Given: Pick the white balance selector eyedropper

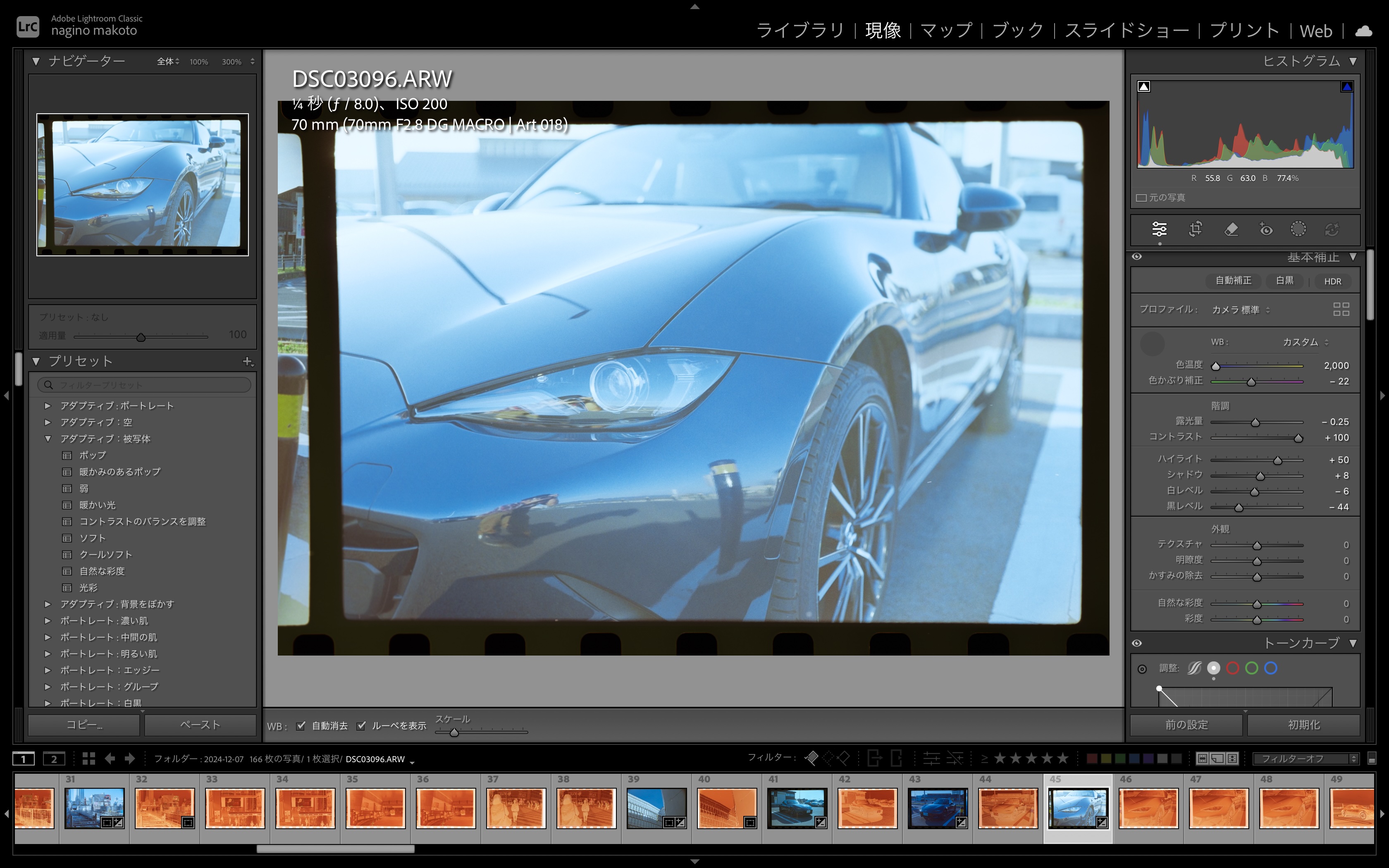Looking at the screenshot, I should (x=1151, y=344).
